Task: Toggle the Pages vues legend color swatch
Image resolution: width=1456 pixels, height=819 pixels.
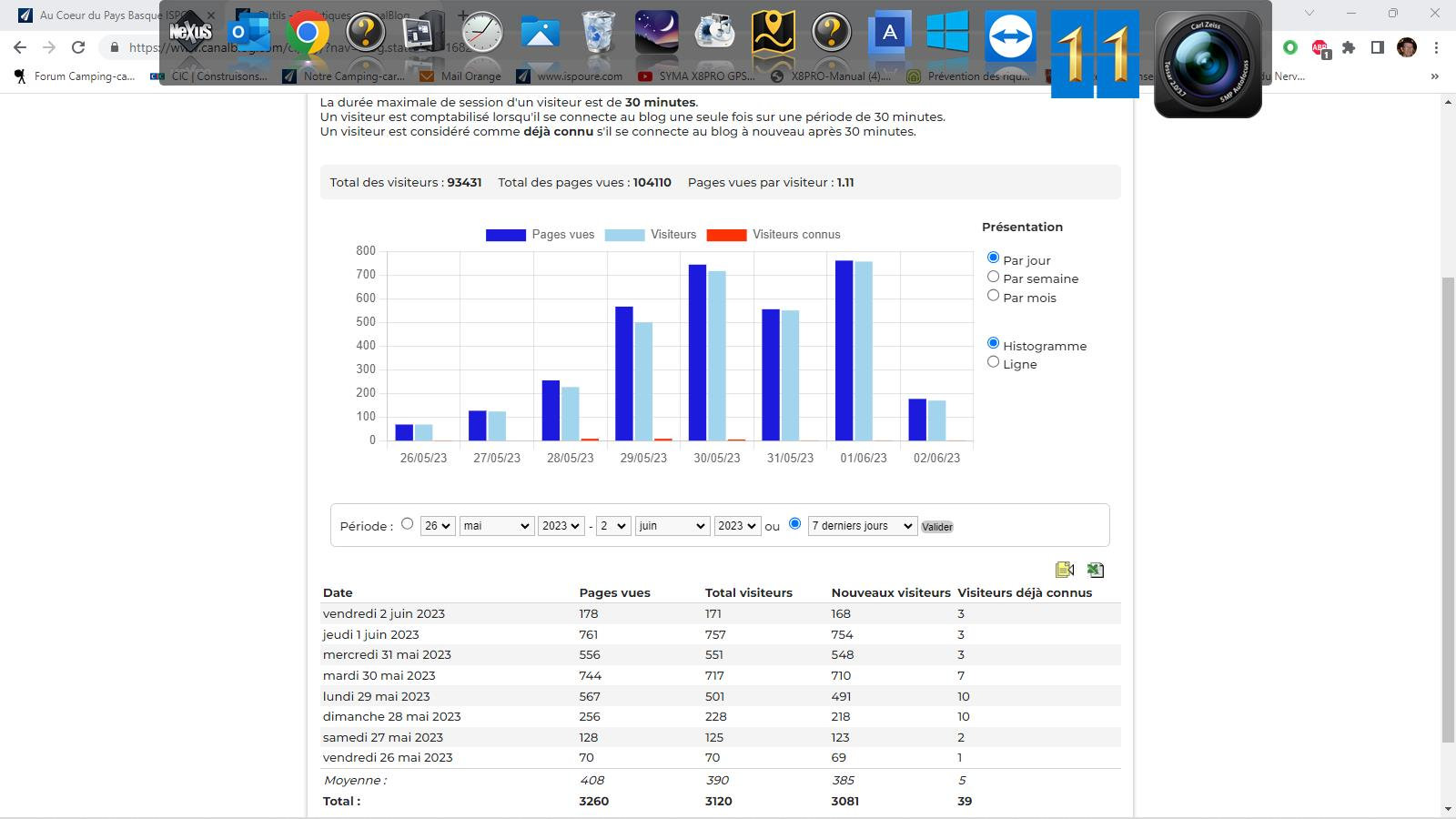Action: 506,235
